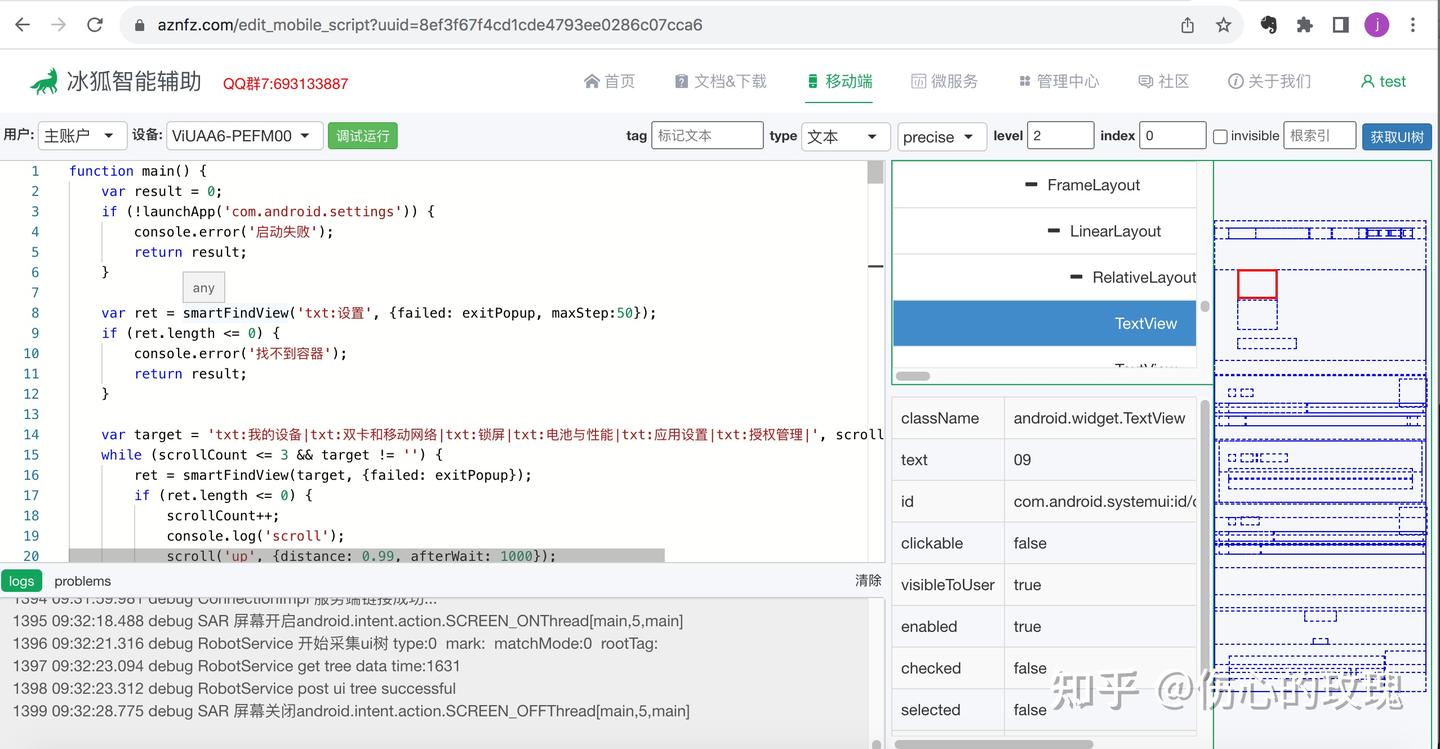Select the 移动端 mobile phone icon
This screenshot has width=1440, height=749.
click(x=813, y=81)
